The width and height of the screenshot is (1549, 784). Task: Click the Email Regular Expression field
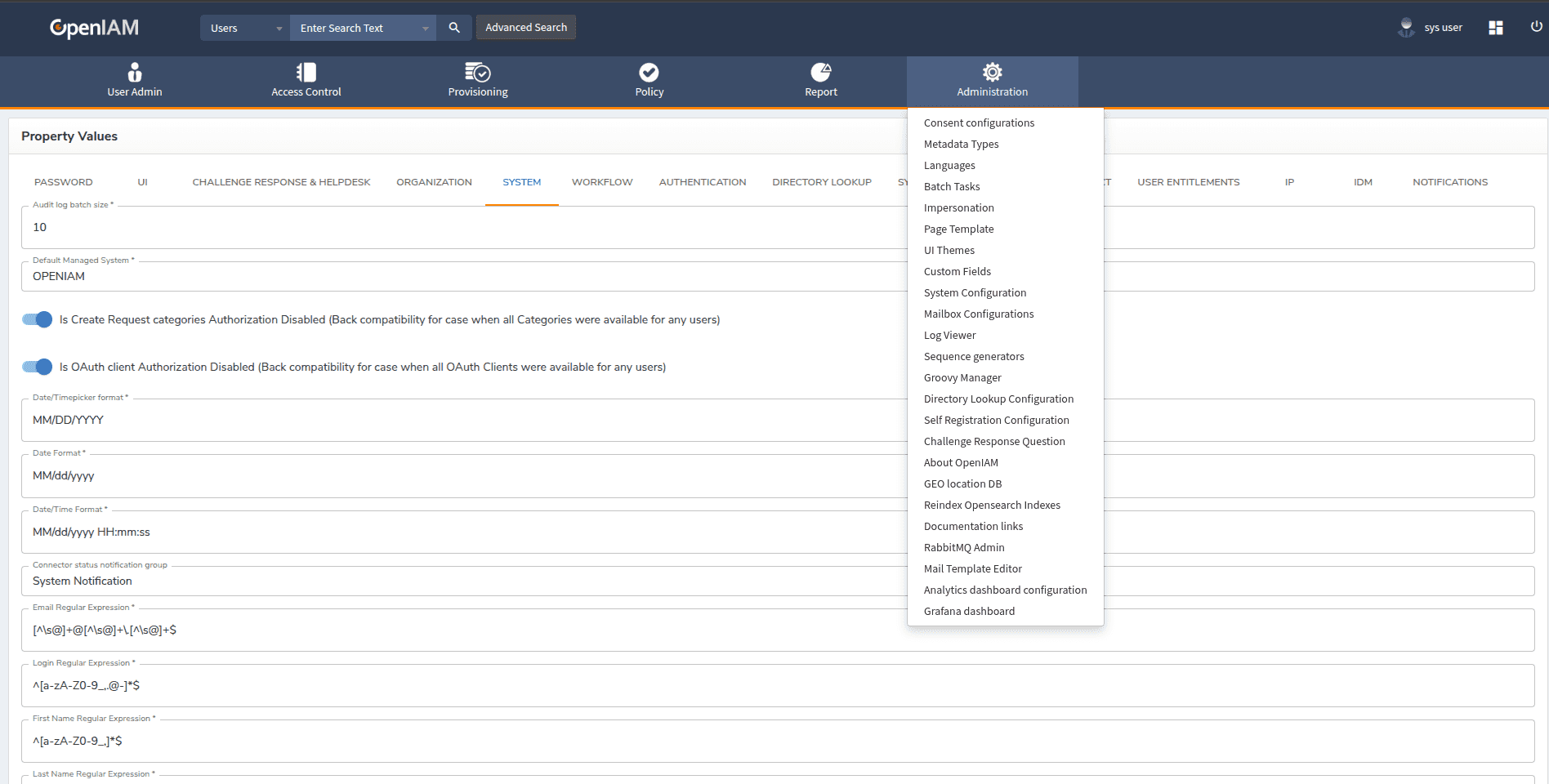[x=778, y=630]
